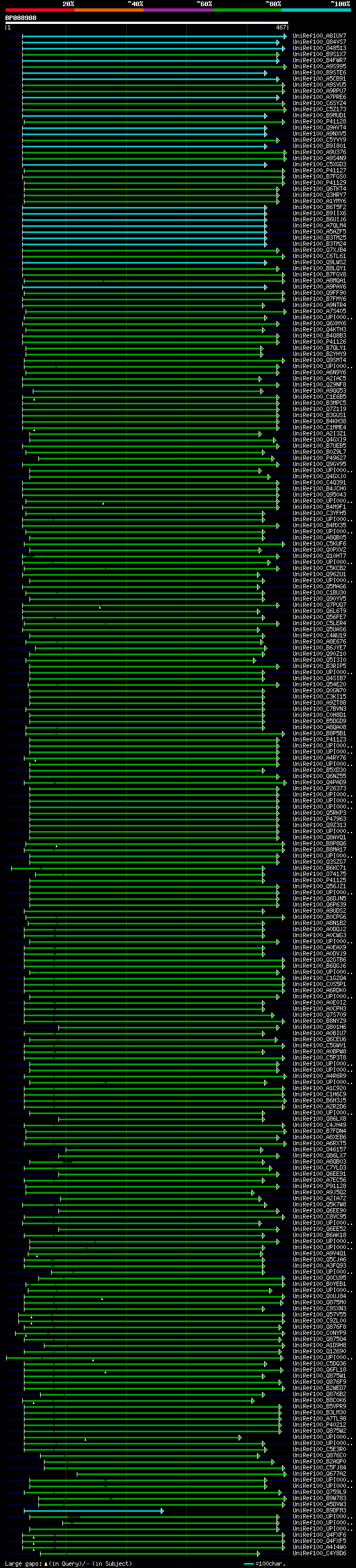
Task: Select the UniRef100_C5KUF6 entry
Action: coord(319,543)
